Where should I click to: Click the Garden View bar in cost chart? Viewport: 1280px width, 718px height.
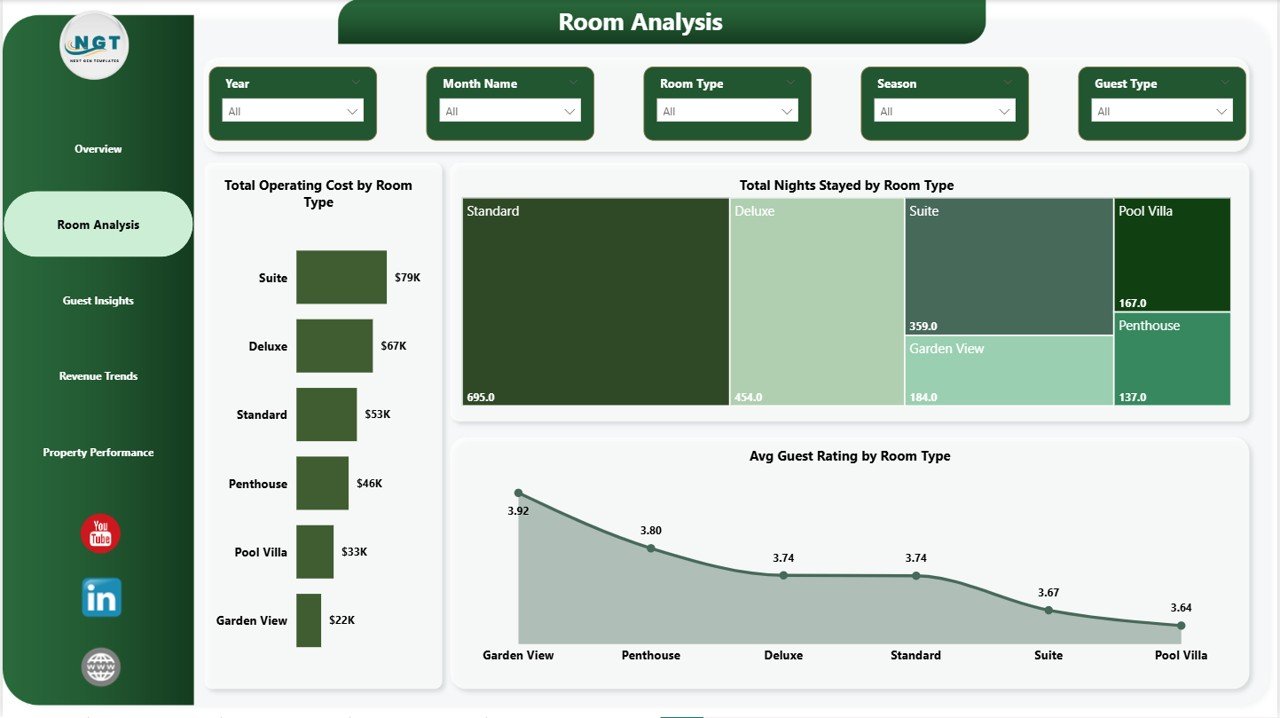pos(308,620)
